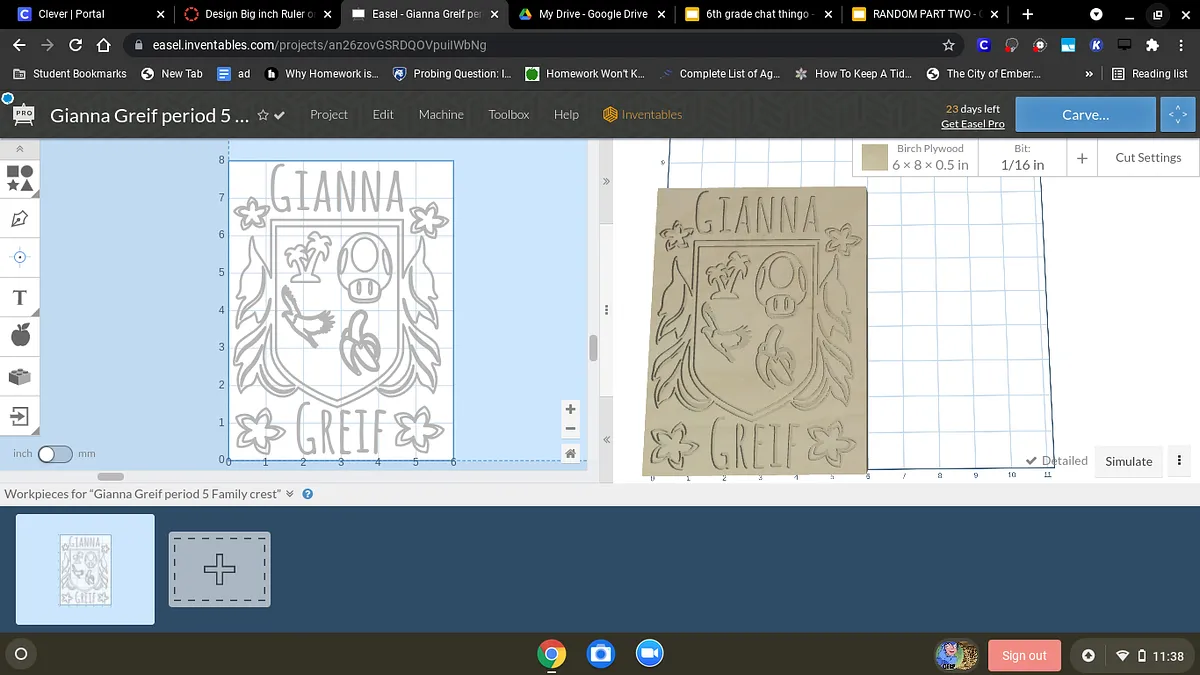Toggle units between inch and mm

coord(54,454)
